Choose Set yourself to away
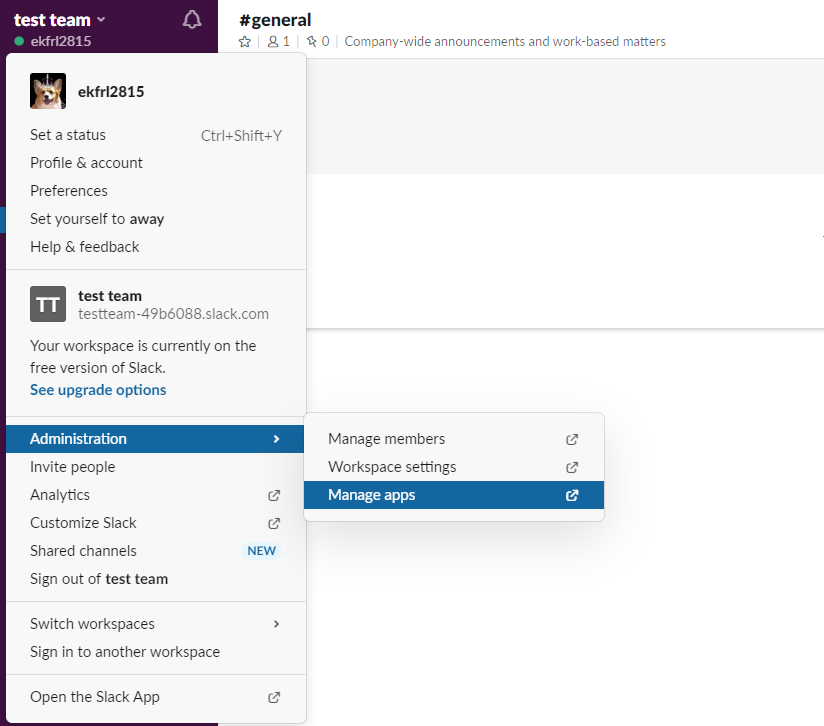Image resolution: width=824 pixels, height=726 pixels. point(156,219)
